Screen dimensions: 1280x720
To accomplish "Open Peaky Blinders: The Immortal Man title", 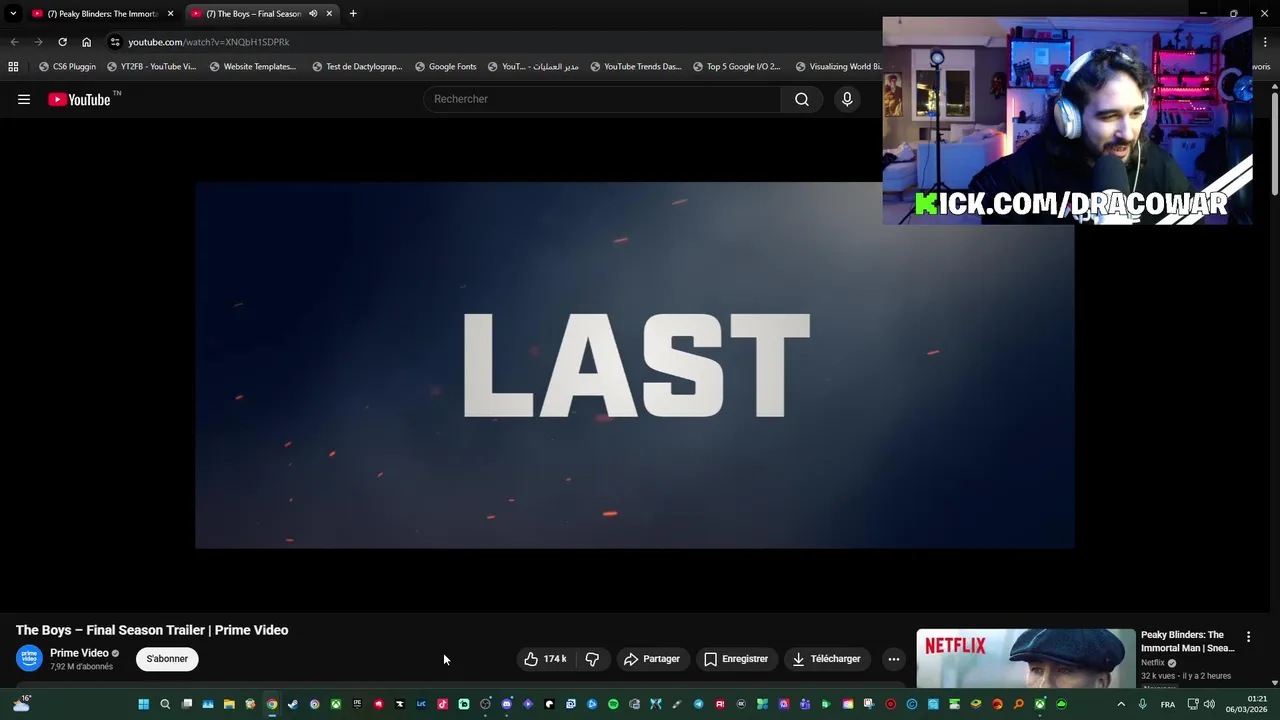I will click(x=1187, y=641).
